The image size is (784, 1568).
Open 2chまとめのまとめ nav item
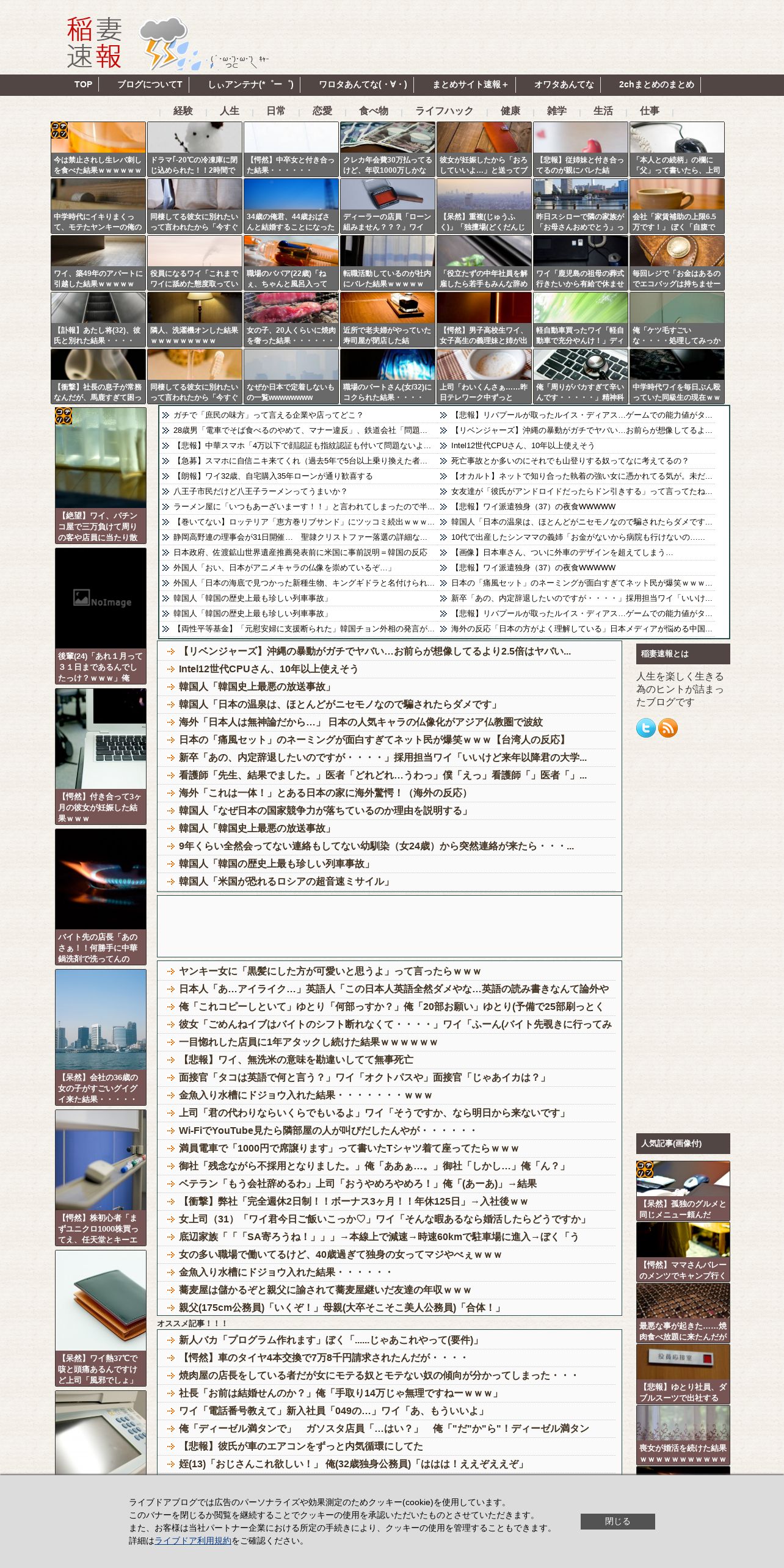pyautogui.click(x=656, y=85)
